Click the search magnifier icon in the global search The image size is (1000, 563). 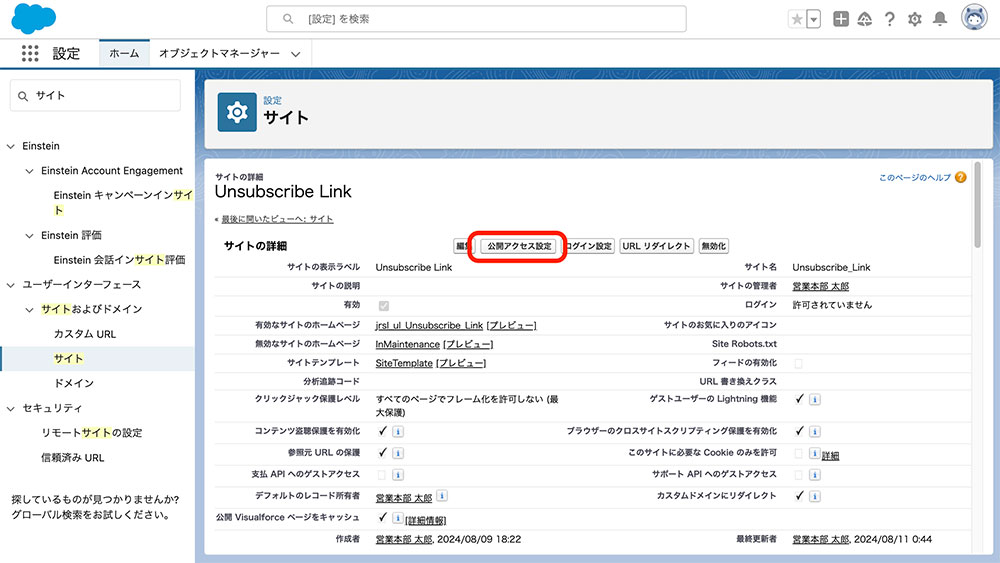(x=288, y=19)
